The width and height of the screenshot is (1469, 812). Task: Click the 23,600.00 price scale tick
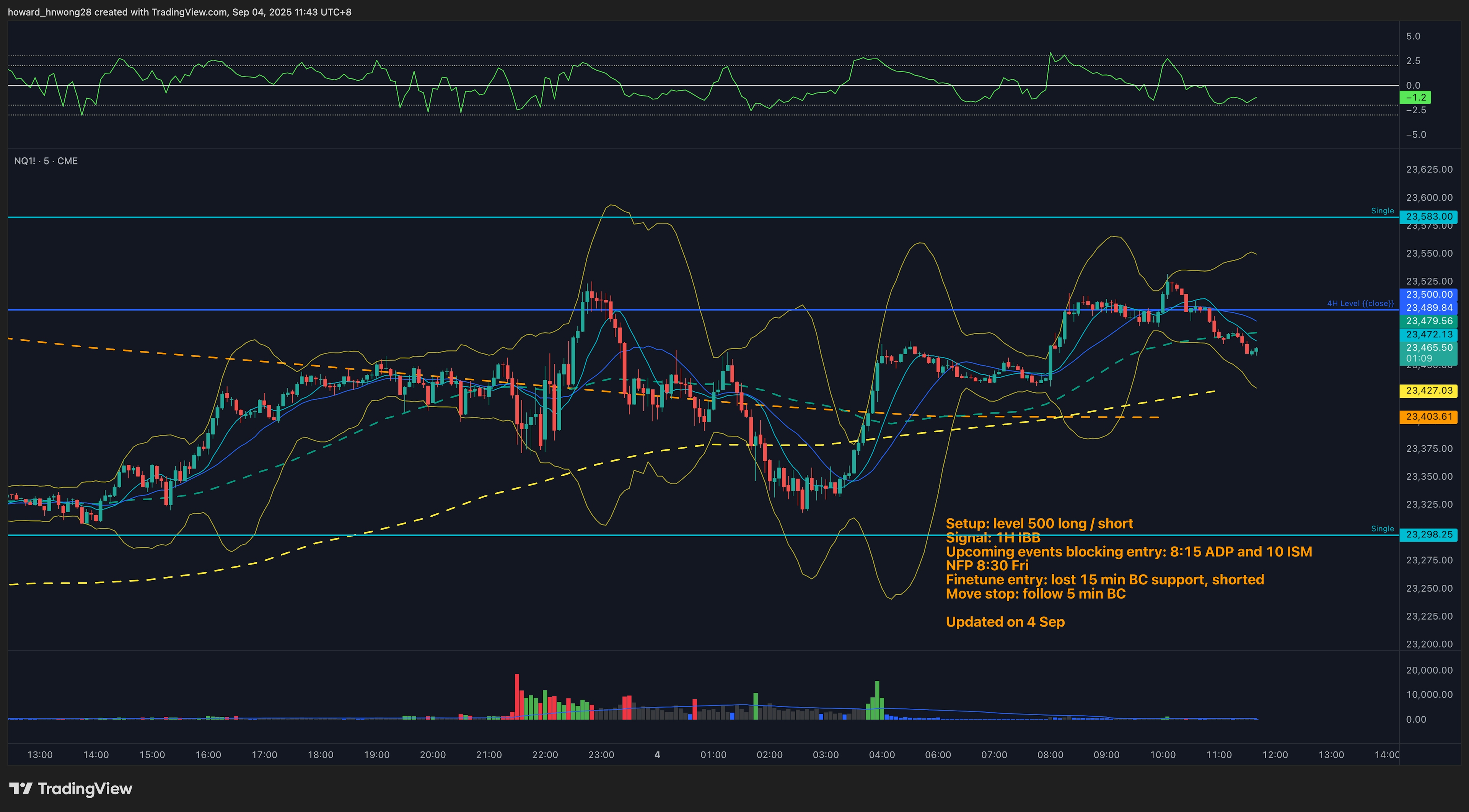[x=1430, y=197]
